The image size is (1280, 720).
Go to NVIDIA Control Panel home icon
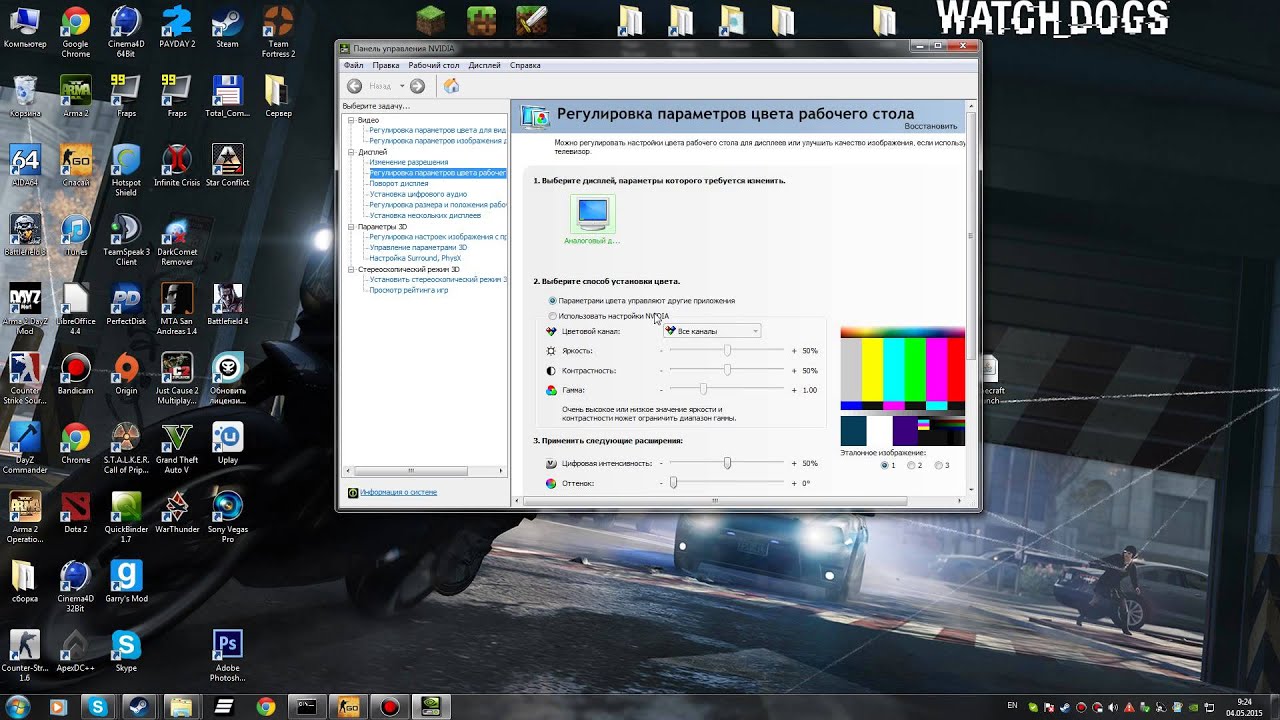pos(451,86)
